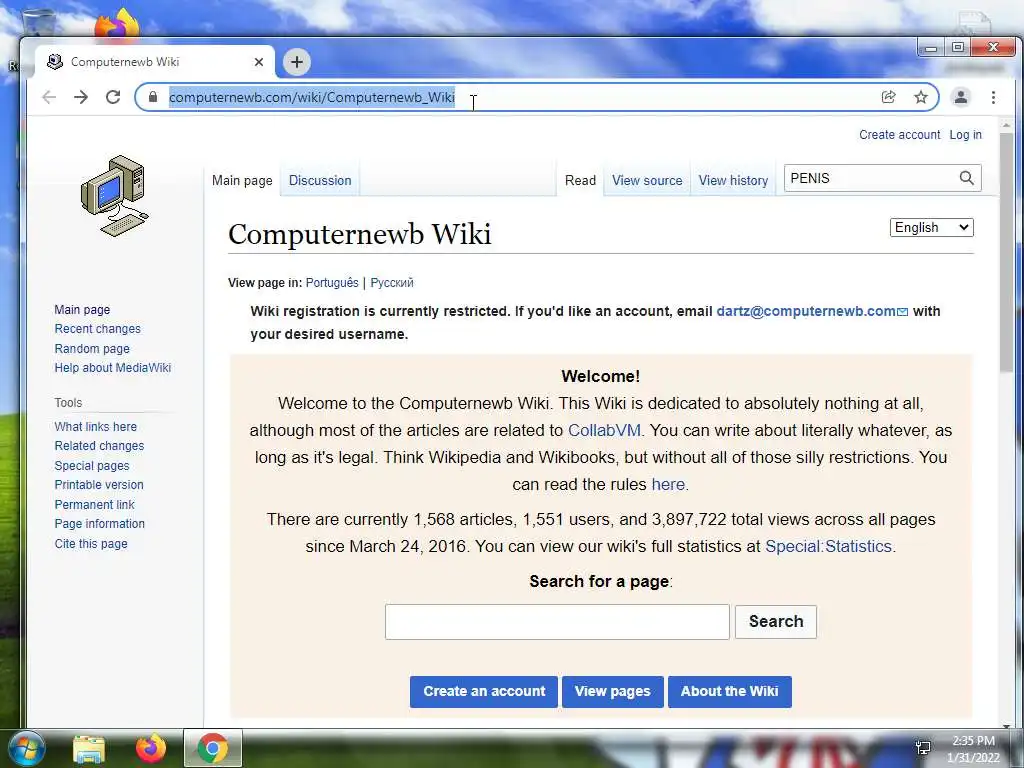Click What links here tool link
The width and height of the screenshot is (1024, 768).
pyautogui.click(x=95, y=426)
